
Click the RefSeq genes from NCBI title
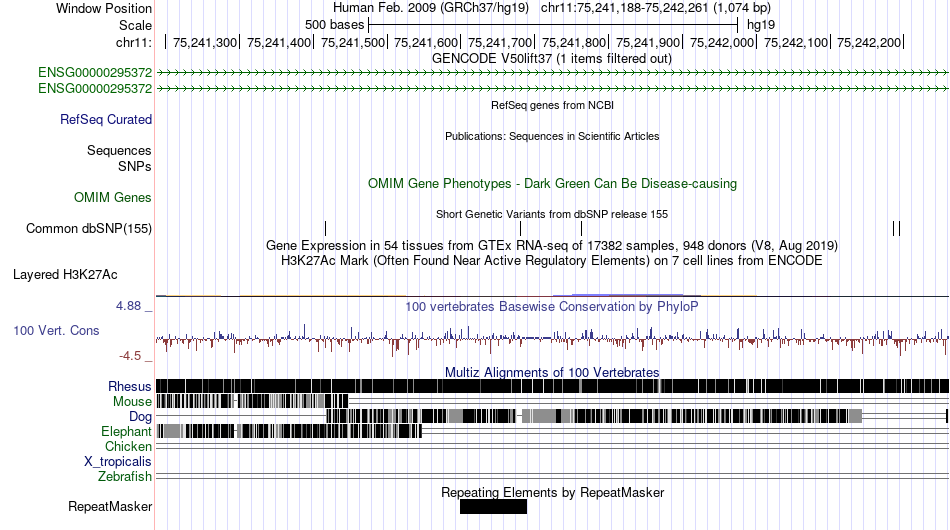tap(552, 105)
